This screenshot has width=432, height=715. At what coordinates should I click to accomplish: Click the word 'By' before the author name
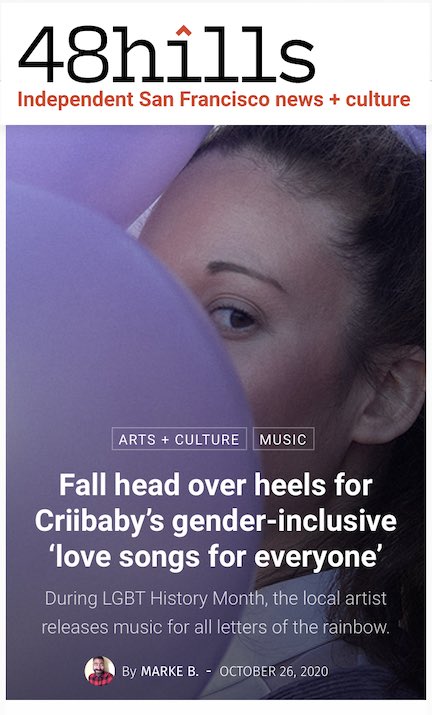tap(129, 671)
